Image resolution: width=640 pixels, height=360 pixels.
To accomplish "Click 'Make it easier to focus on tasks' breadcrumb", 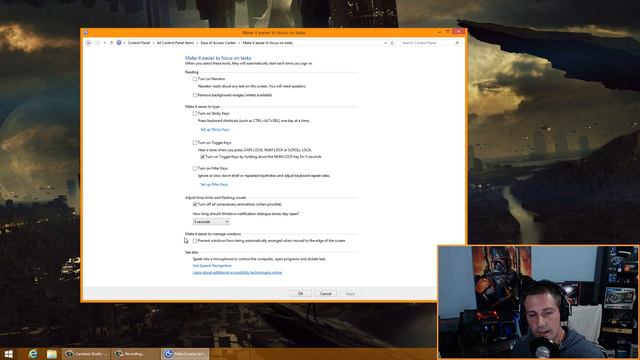I will (x=267, y=43).
